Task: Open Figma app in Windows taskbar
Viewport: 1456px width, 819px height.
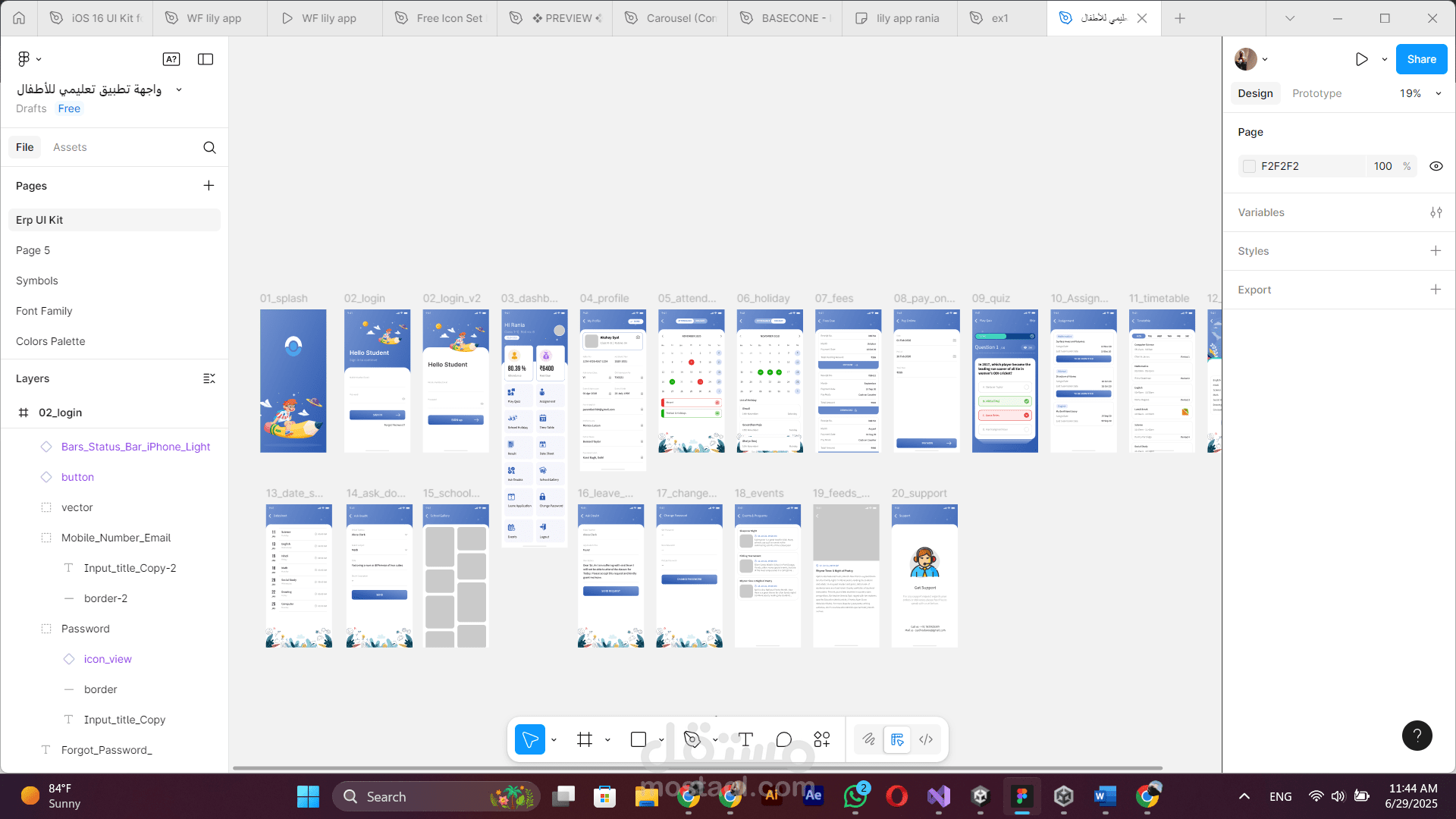Action: coord(1021,796)
